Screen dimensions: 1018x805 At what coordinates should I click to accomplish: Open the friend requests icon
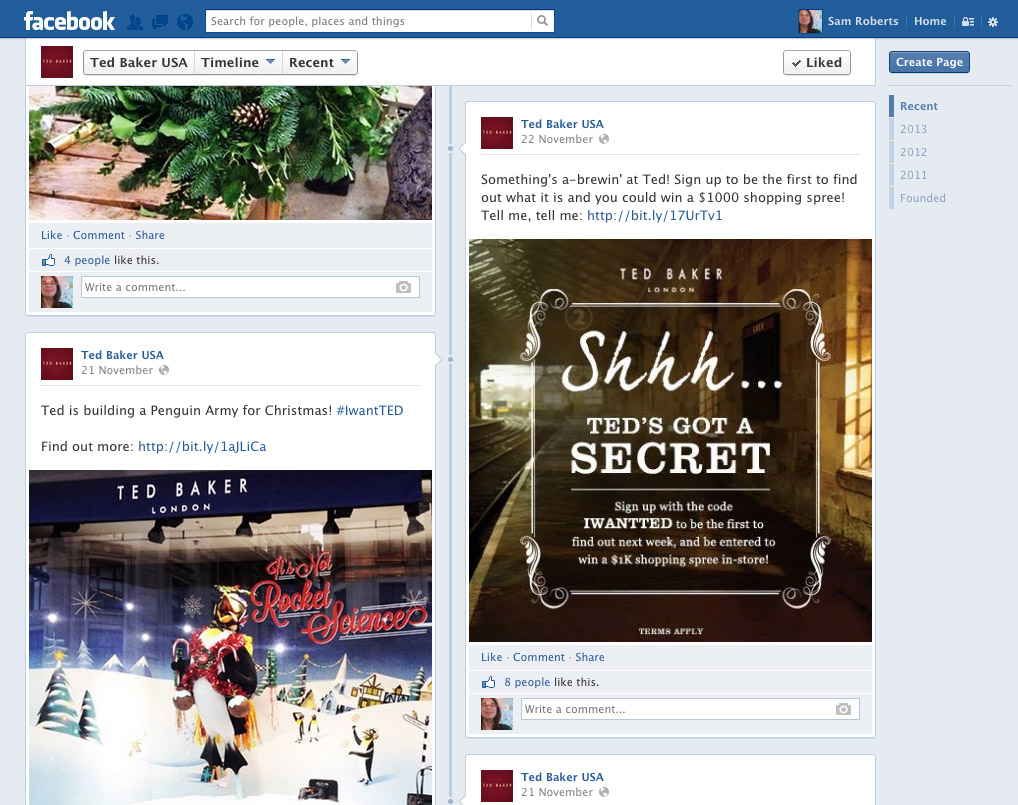[x=134, y=21]
